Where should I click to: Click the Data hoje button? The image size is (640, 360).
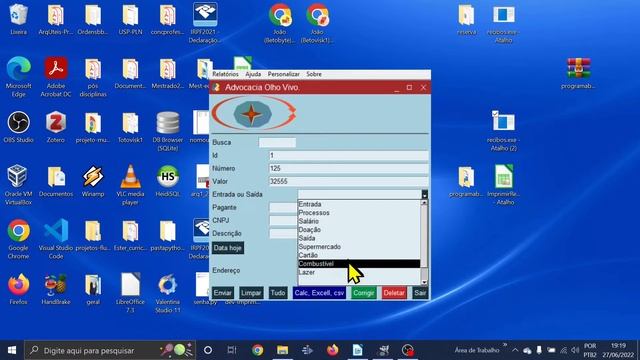pos(228,248)
